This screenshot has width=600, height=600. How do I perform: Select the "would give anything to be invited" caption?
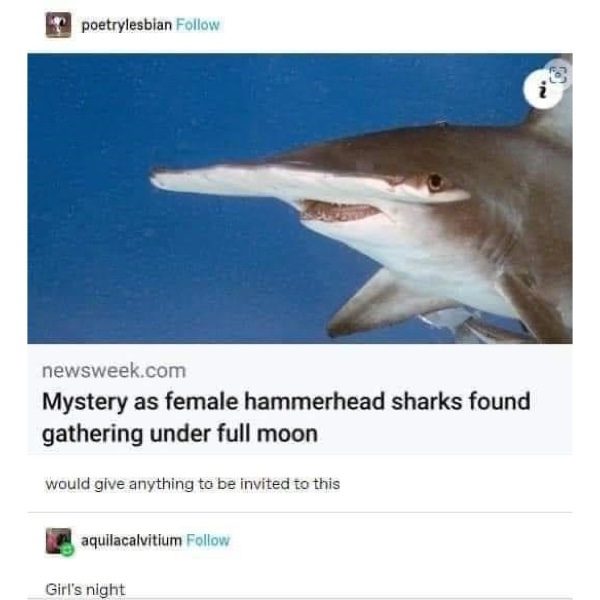pos(192,484)
